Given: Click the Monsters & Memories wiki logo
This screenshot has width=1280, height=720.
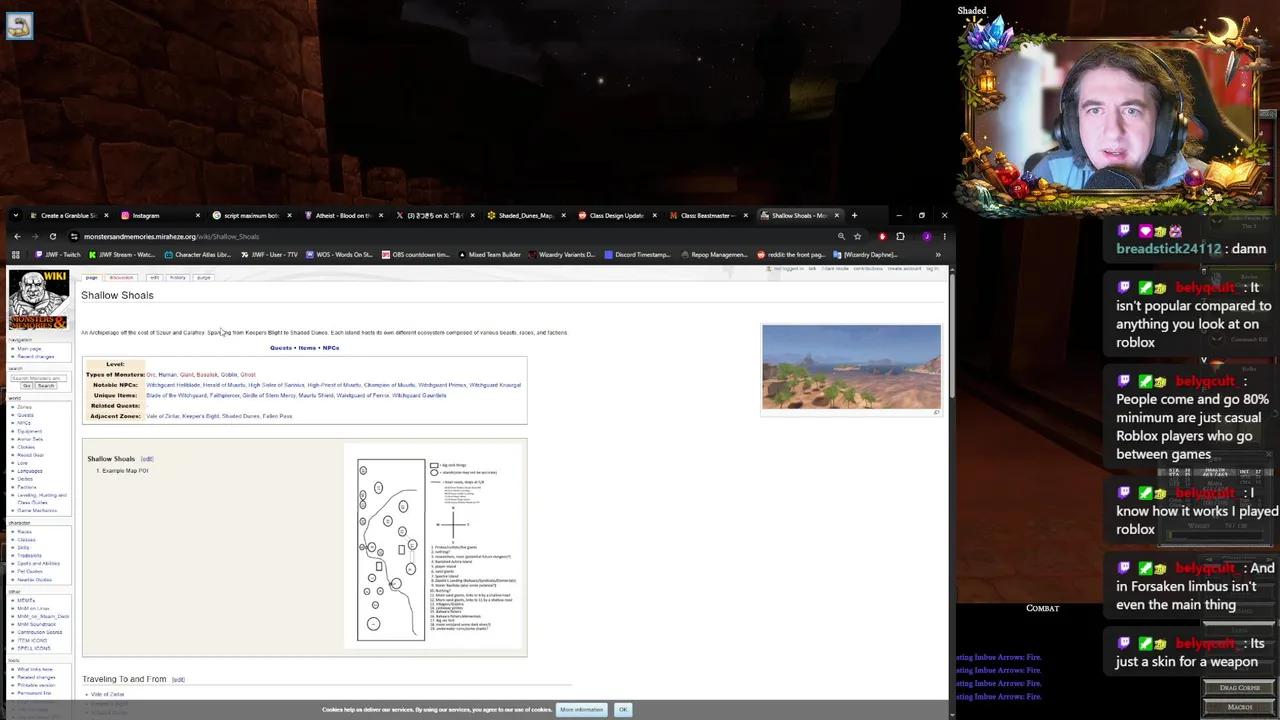Looking at the screenshot, I should click(38, 299).
